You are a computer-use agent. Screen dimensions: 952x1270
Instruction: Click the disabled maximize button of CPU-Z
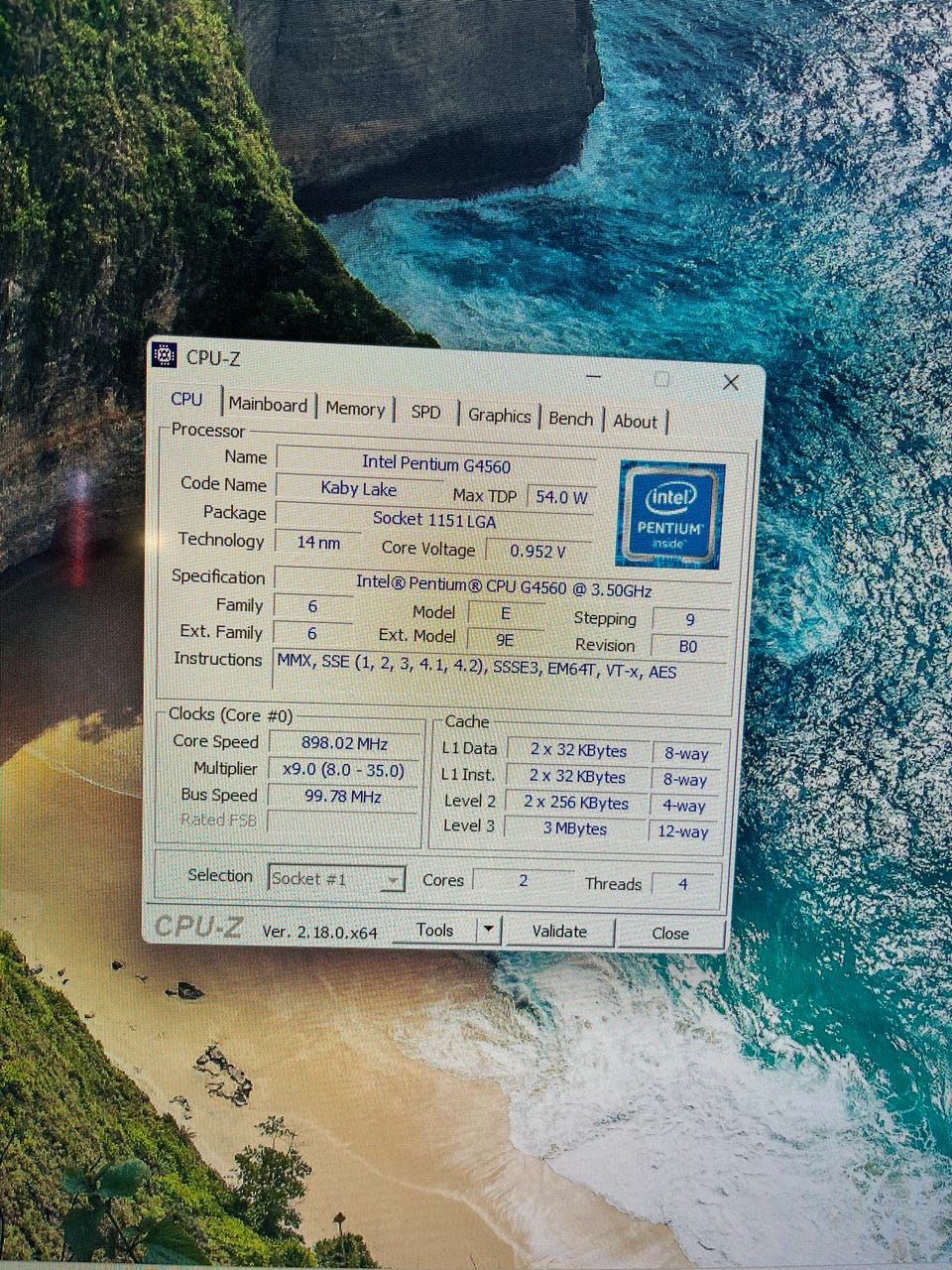pyautogui.click(x=661, y=379)
